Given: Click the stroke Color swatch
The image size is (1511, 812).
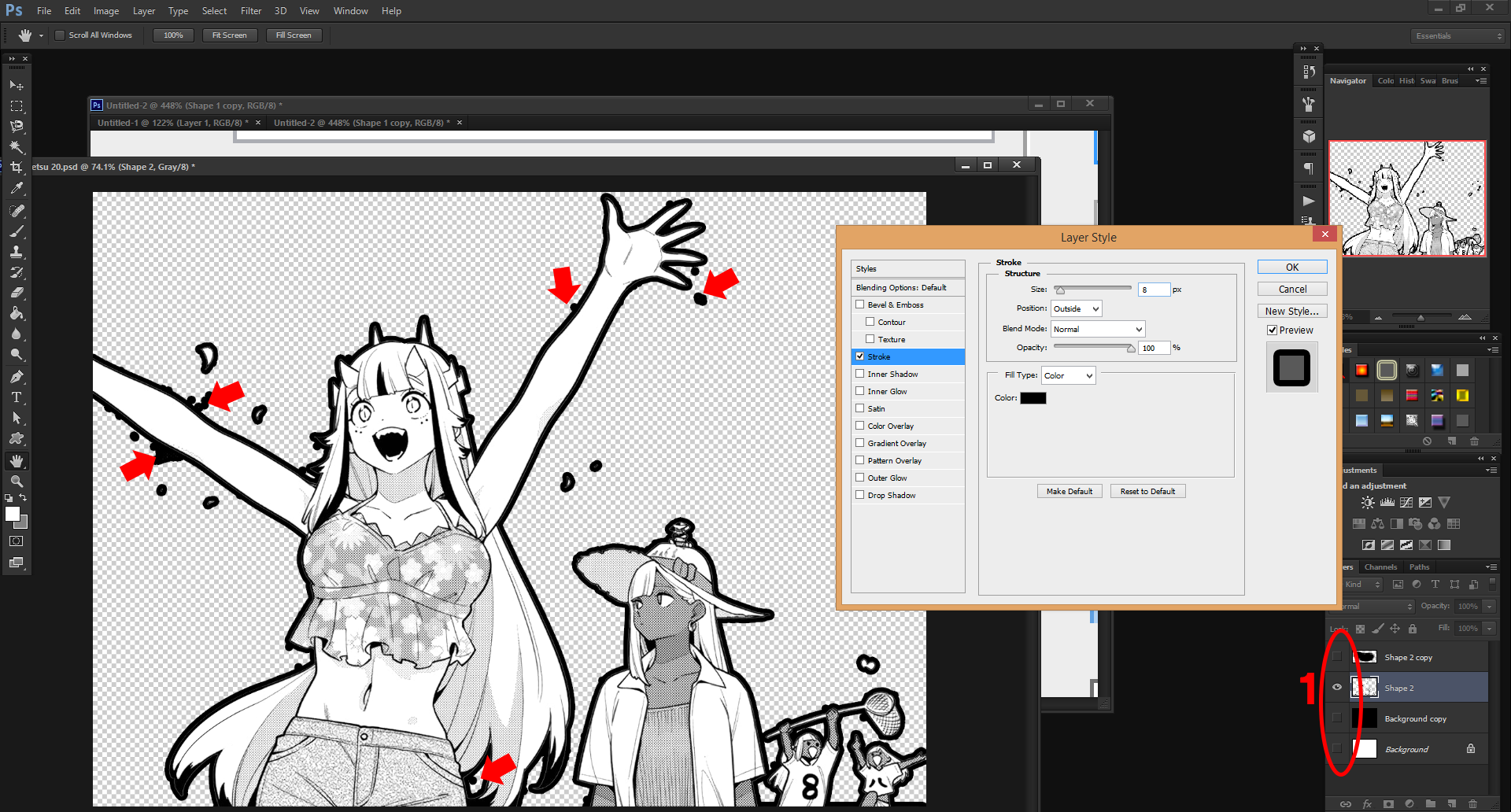Looking at the screenshot, I should pos(1033,398).
